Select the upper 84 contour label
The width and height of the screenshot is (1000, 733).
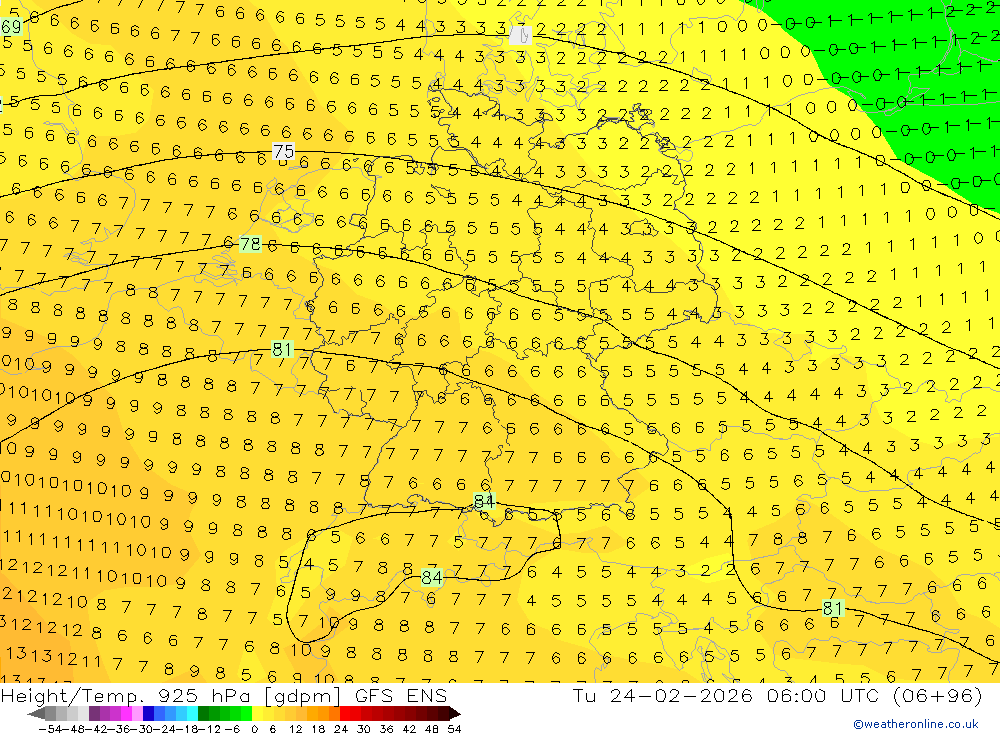[x=484, y=501]
